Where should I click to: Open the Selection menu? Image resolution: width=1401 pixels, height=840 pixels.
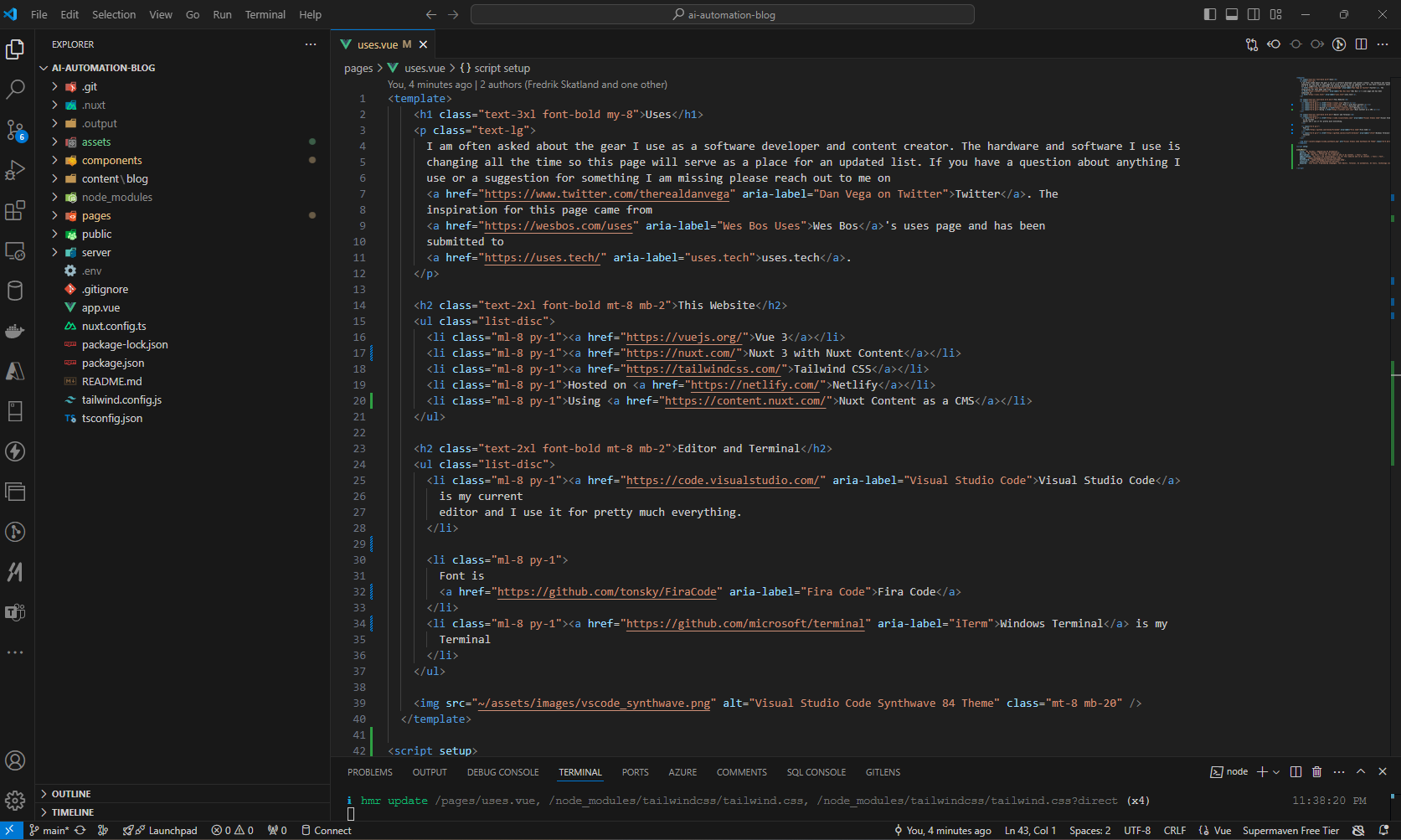click(x=113, y=14)
